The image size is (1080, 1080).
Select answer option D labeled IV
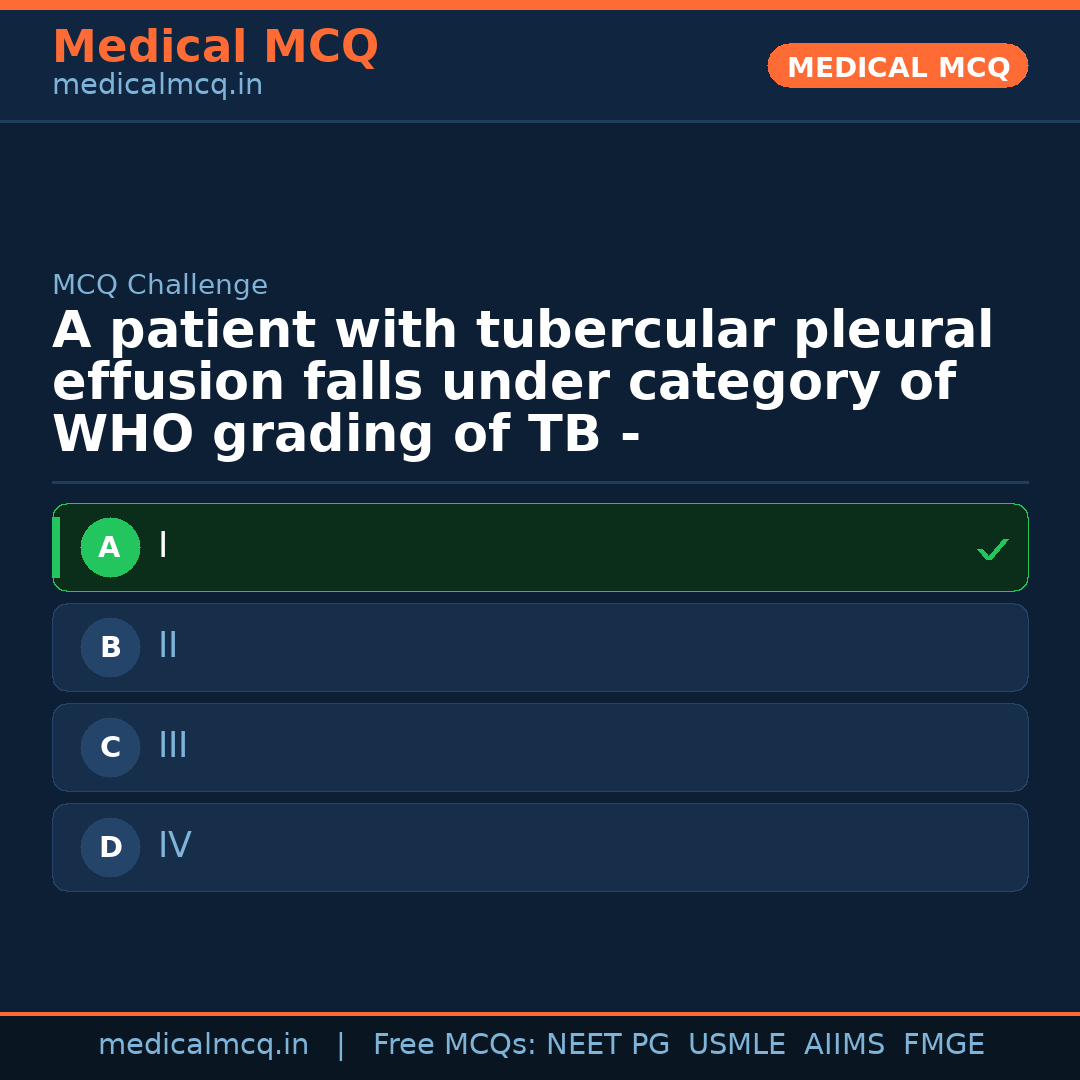tap(540, 847)
